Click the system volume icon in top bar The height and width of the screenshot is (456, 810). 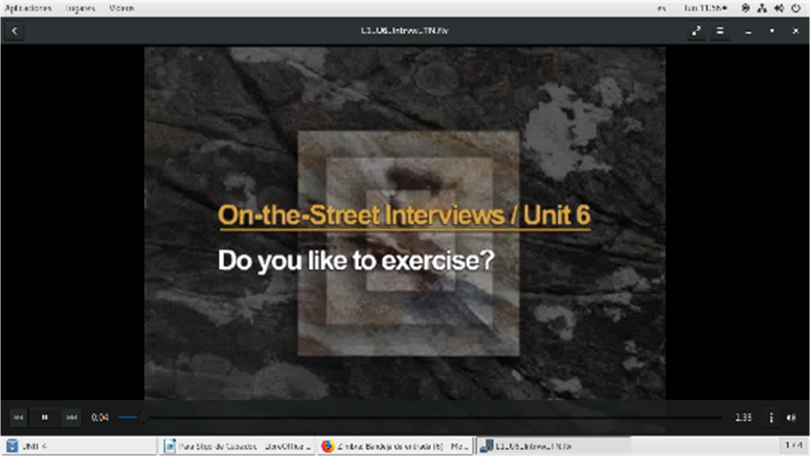[x=778, y=8]
